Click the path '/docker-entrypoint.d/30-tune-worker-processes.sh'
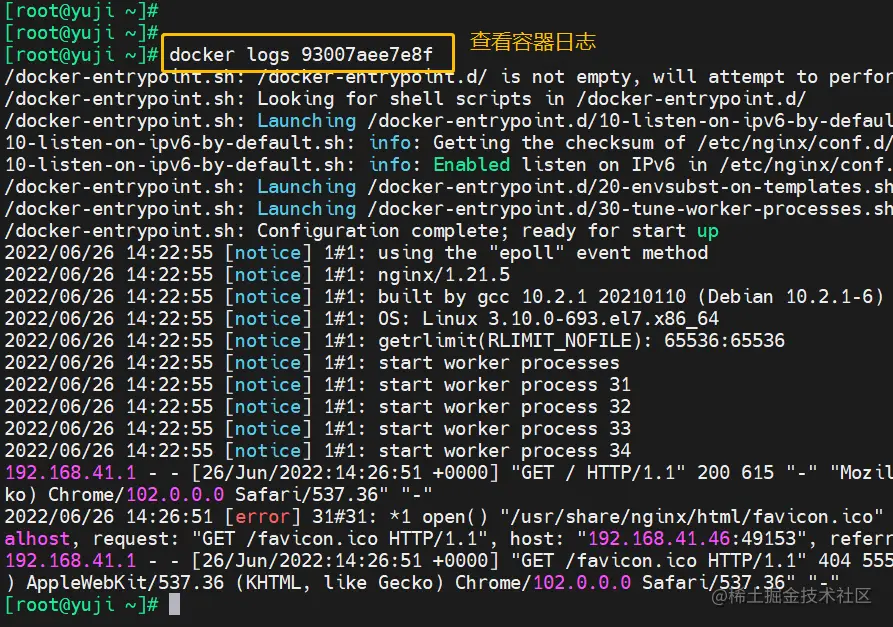 click(x=630, y=209)
